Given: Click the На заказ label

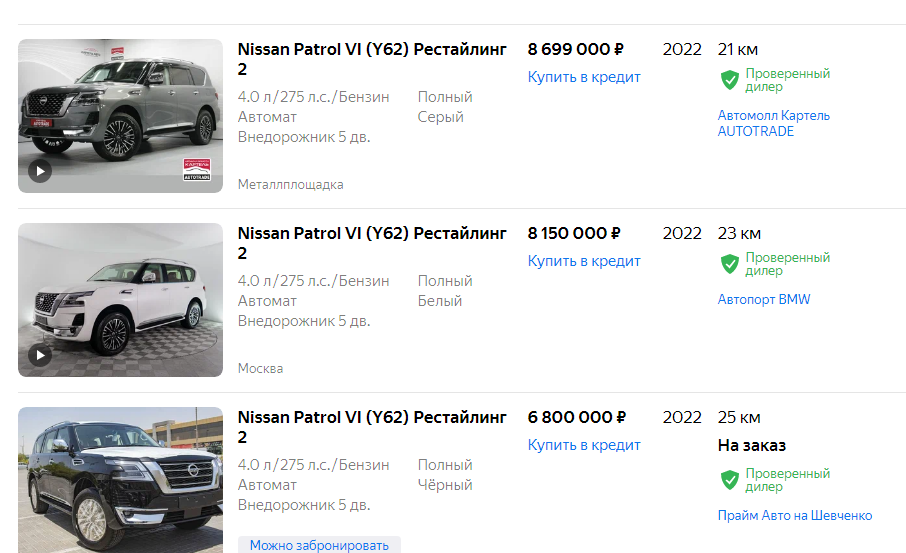Looking at the screenshot, I should pos(752,445).
